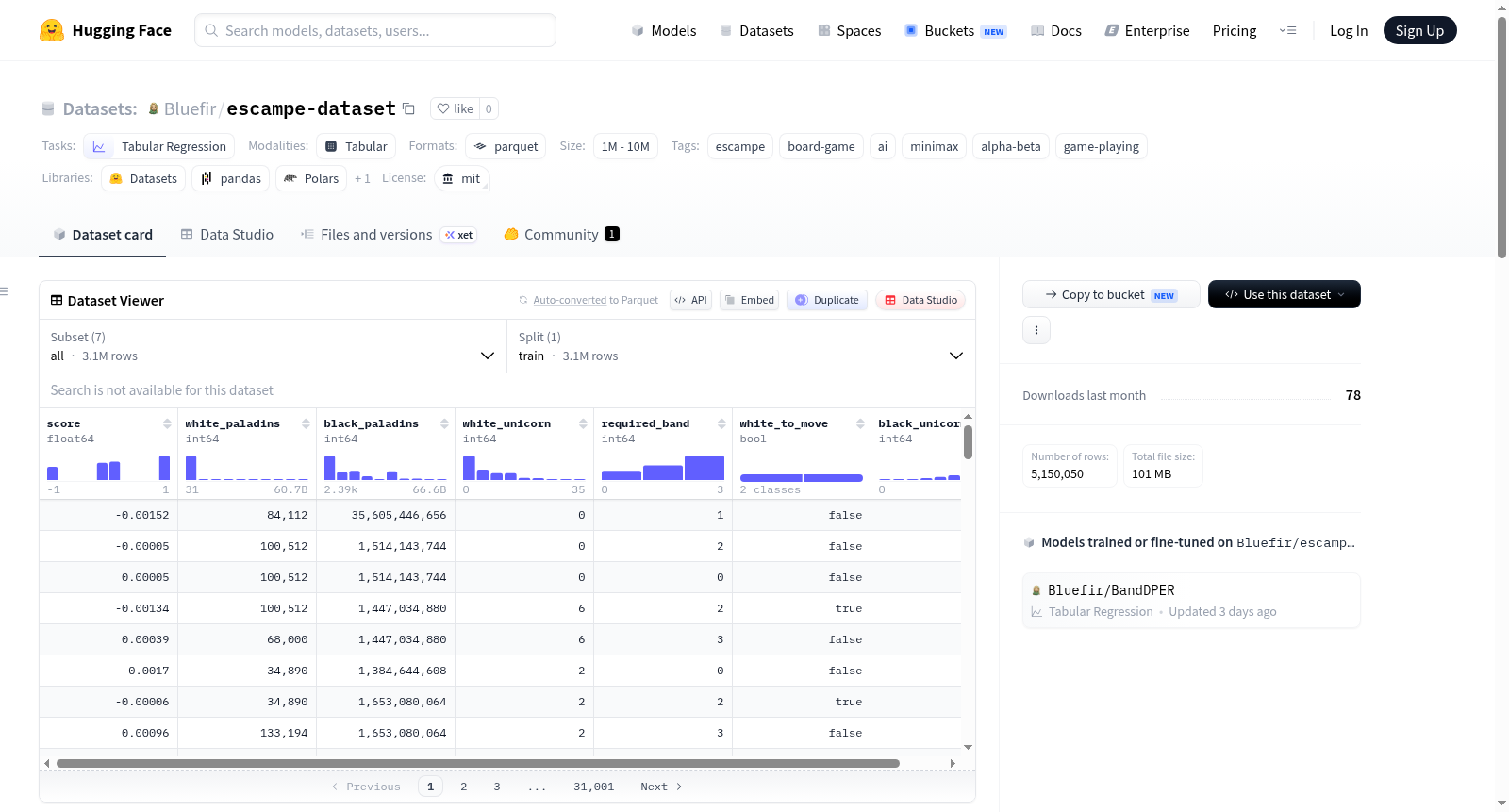Viewport: 1509px width, 812px height.
Task: Open the Bluefir/BandDPER model card
Action: (1191, 600)
